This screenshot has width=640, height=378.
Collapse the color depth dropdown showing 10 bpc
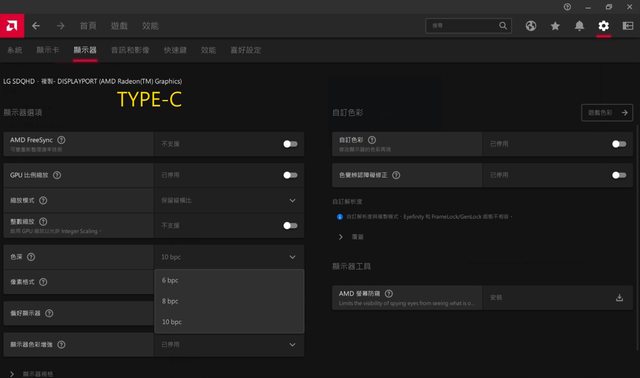click(x=229, y=257)
